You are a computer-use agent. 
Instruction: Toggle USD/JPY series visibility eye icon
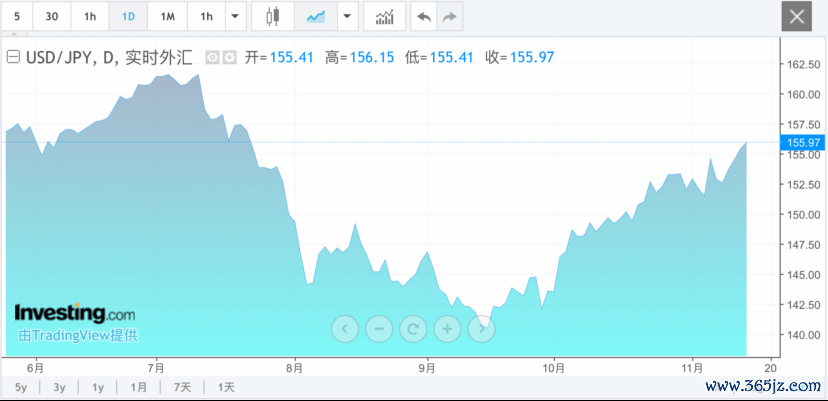(212, 58)
